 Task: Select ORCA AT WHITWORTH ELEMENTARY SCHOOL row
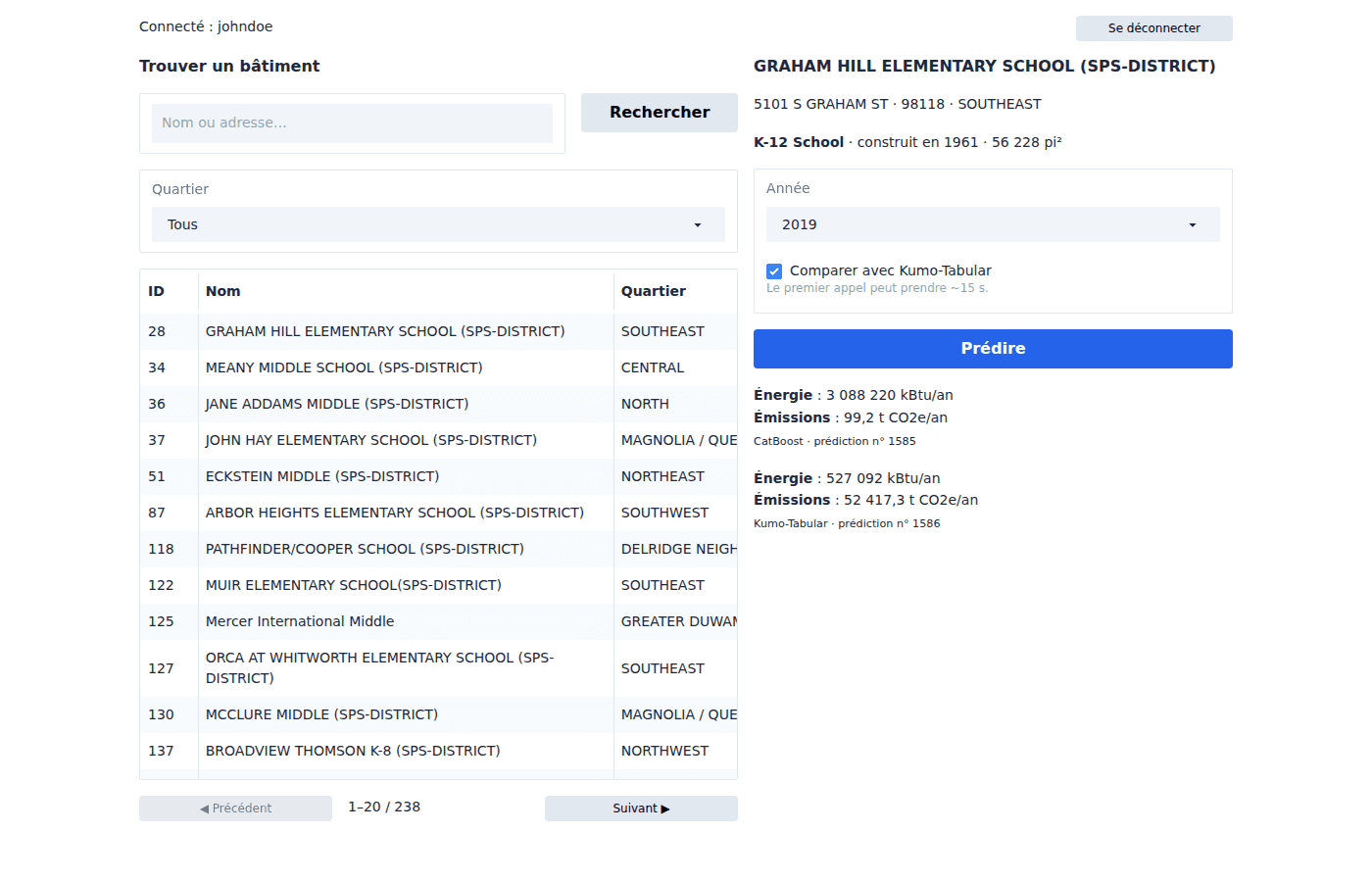(438, 668)
